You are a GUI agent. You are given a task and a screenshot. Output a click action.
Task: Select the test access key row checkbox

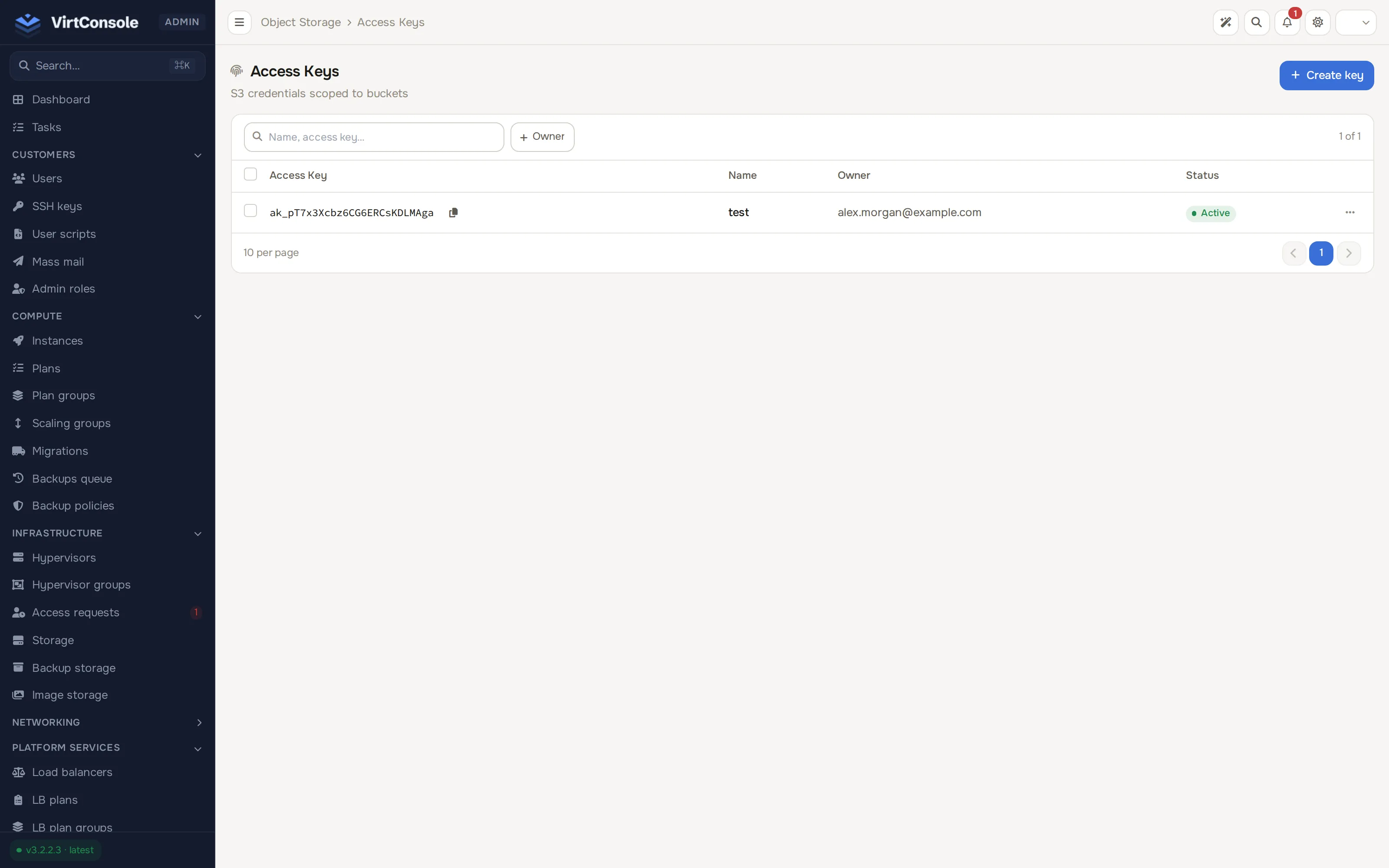pyautogui.click(x=250, y=211)
